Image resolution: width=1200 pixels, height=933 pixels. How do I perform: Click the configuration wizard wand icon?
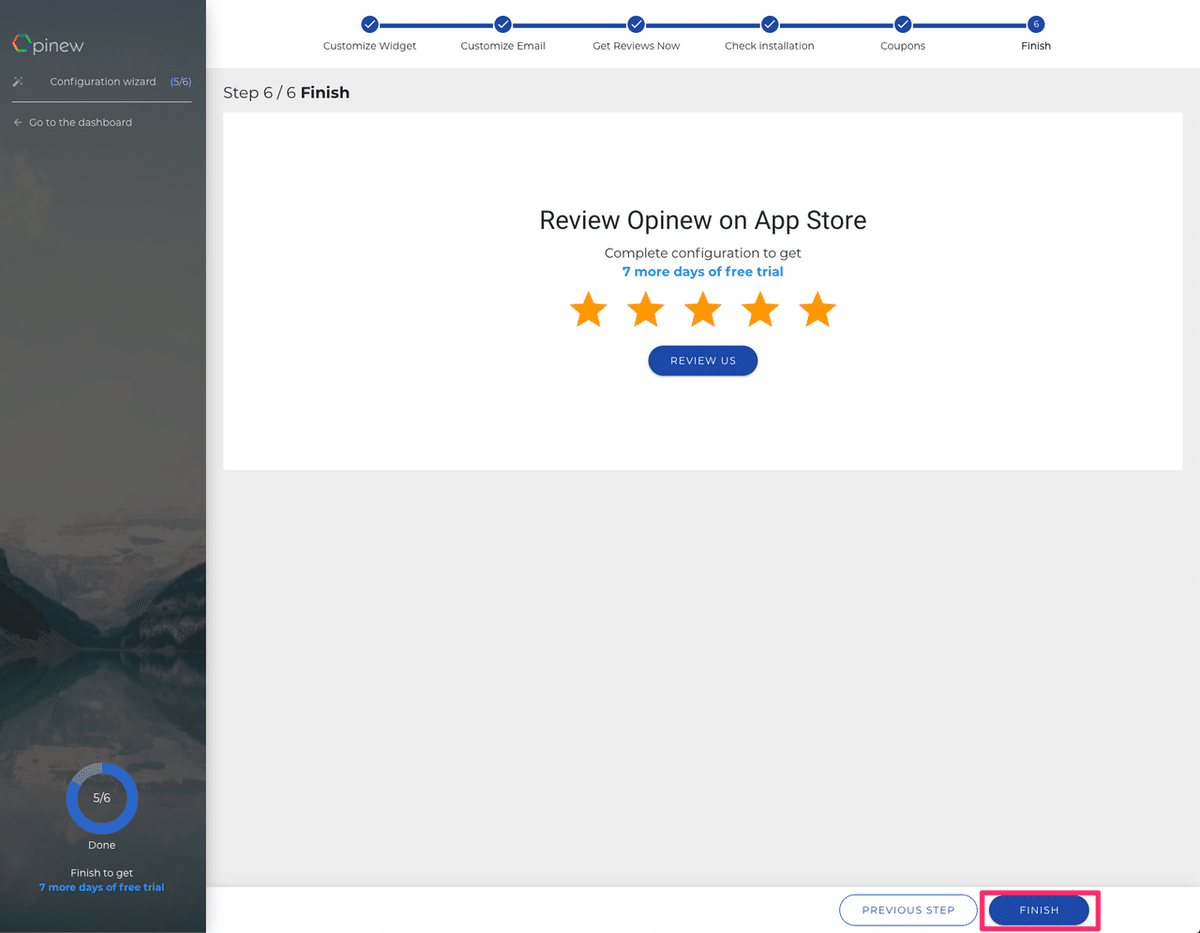pos(17,82)
